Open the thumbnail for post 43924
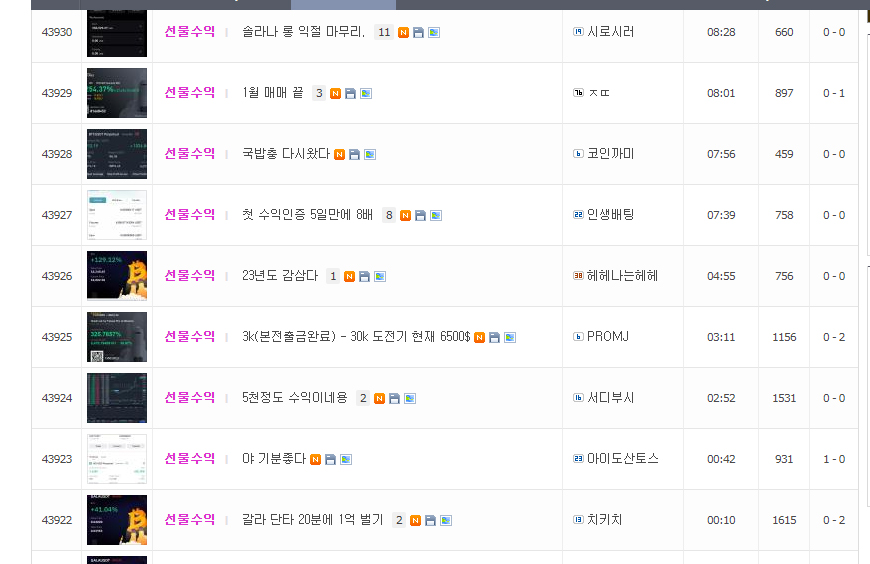The height and width of the screenshot is (564, 870). pos(117,398)
